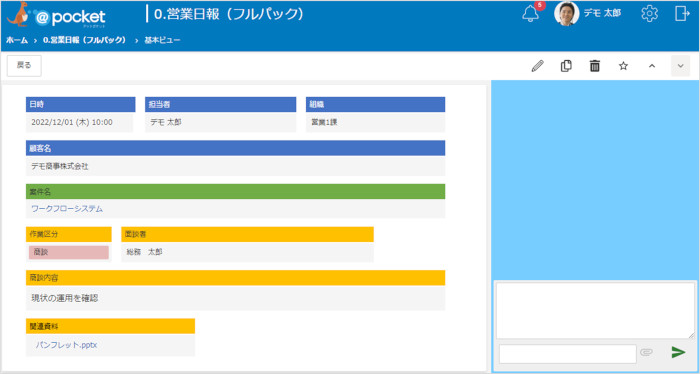Viewport: 700px width, 374px height.
Task: Copy the record with duplicate icon
Action: [566, 66]
